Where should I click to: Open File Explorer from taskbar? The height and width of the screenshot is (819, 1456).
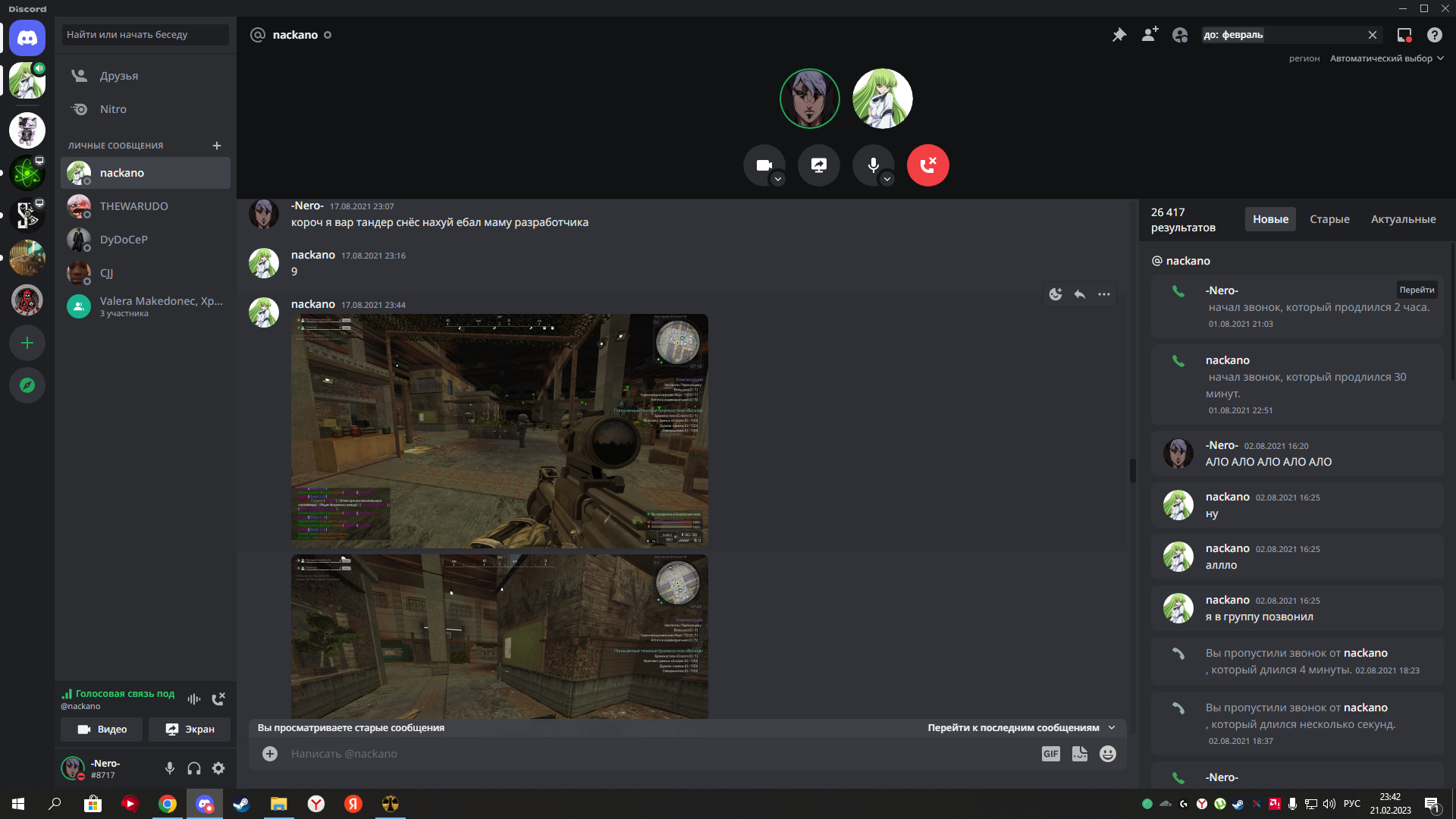[279, 804]
